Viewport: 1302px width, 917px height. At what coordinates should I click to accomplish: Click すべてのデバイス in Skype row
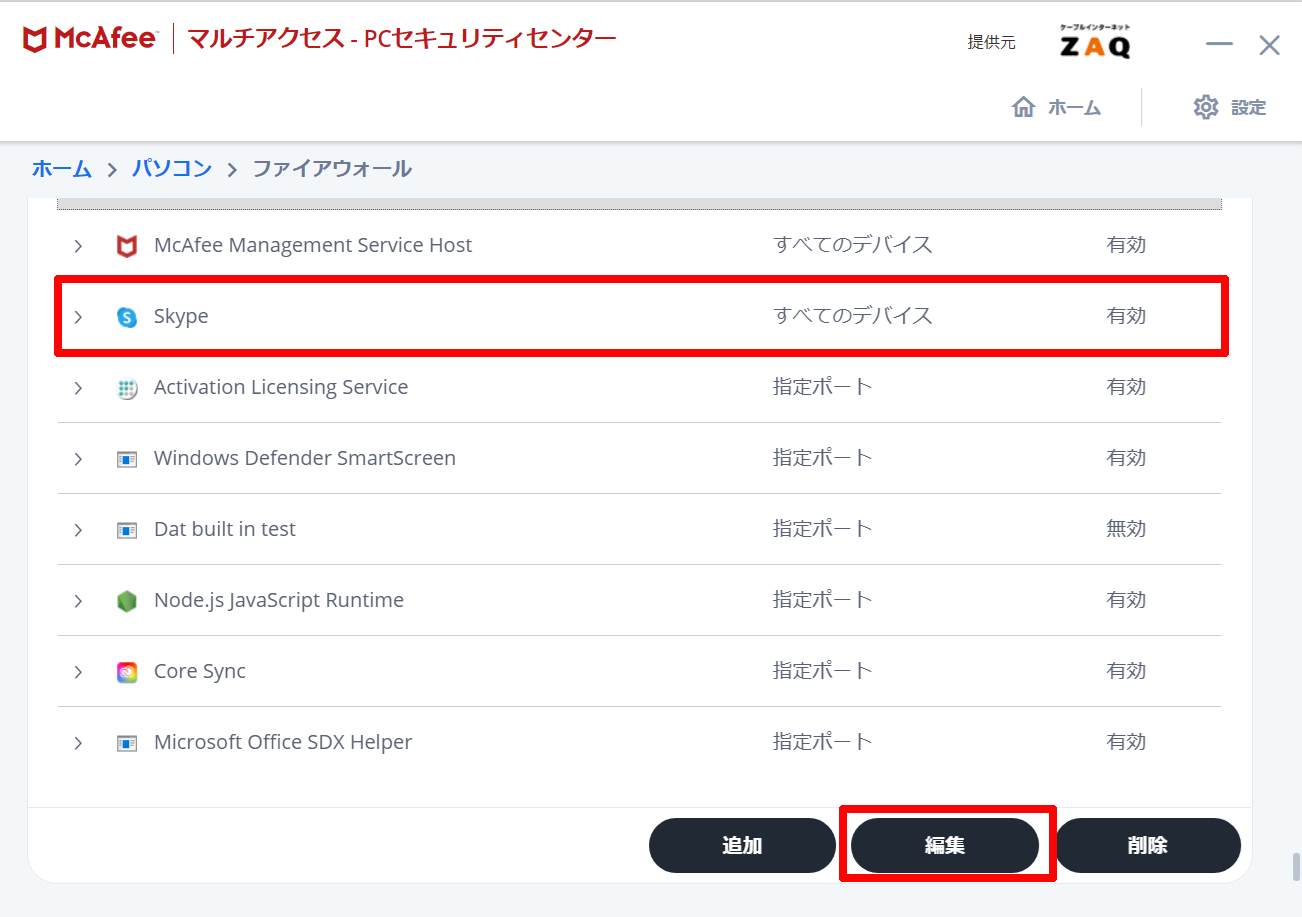(x=853, y=316)
